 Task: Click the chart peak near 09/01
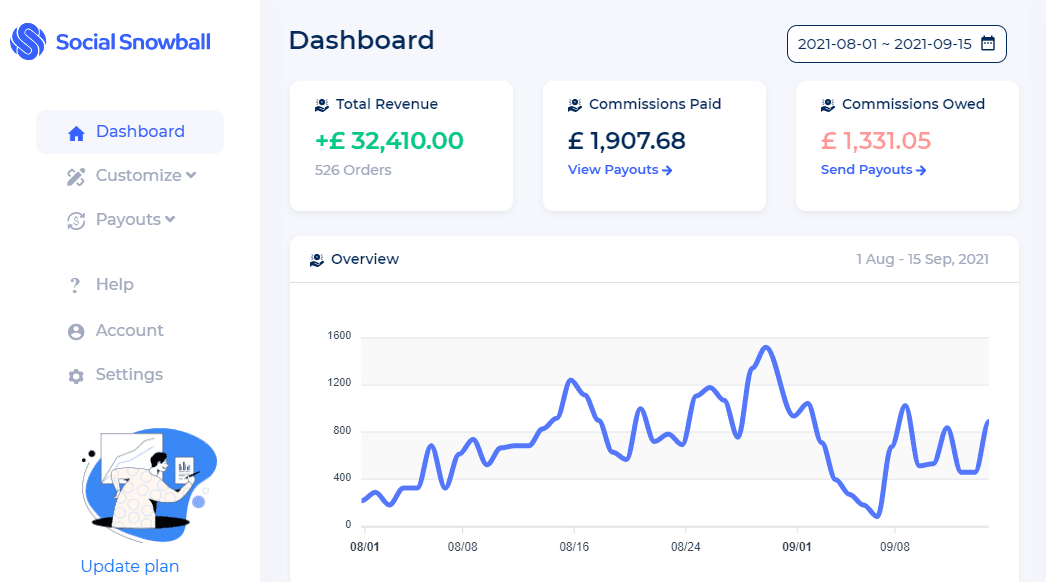[765, 348]
